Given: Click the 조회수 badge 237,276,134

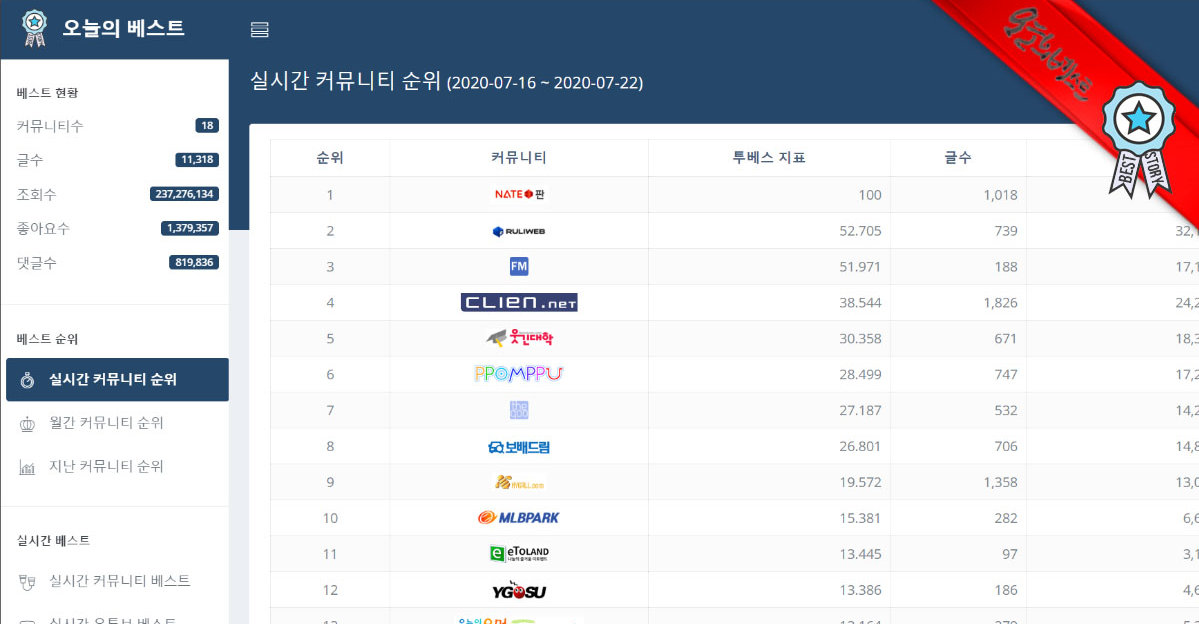Looking at the screenshot, I should (x=184, y=194).
